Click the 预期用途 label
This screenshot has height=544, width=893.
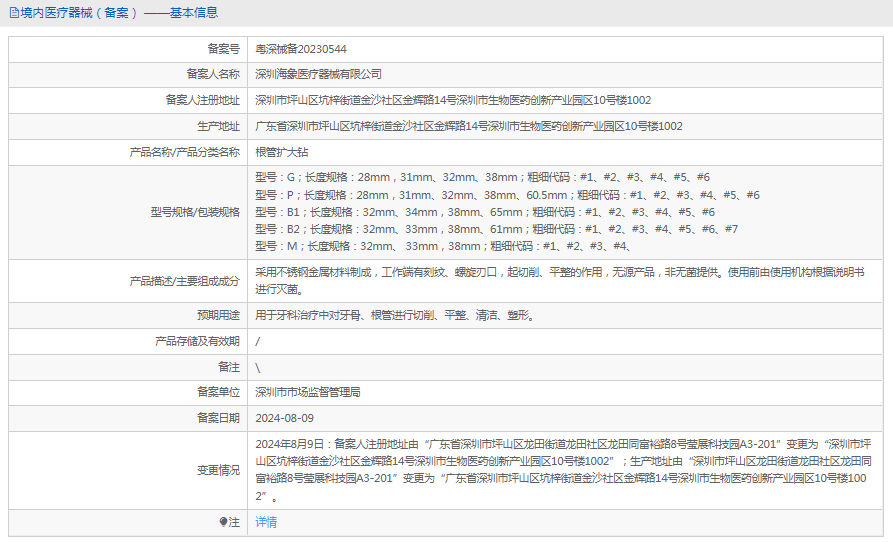point(218,315)
